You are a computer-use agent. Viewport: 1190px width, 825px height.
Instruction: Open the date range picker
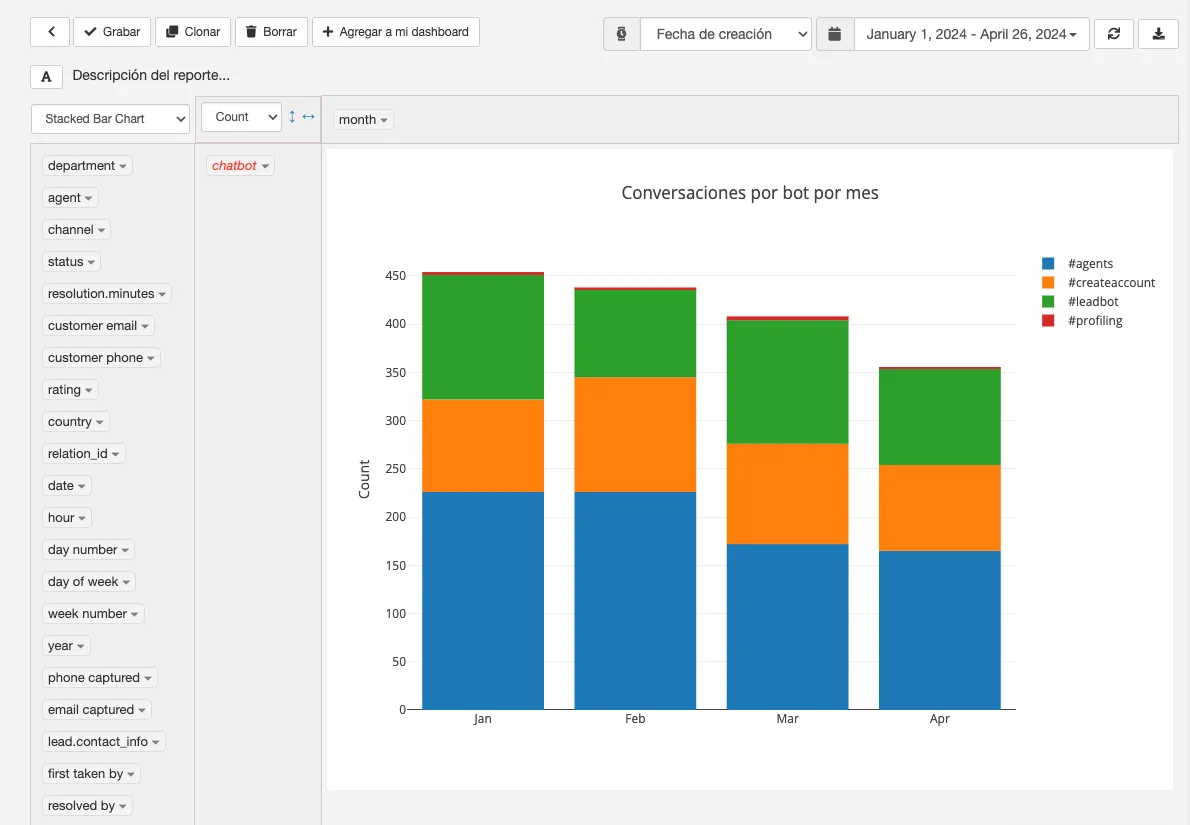click(971, 34)
